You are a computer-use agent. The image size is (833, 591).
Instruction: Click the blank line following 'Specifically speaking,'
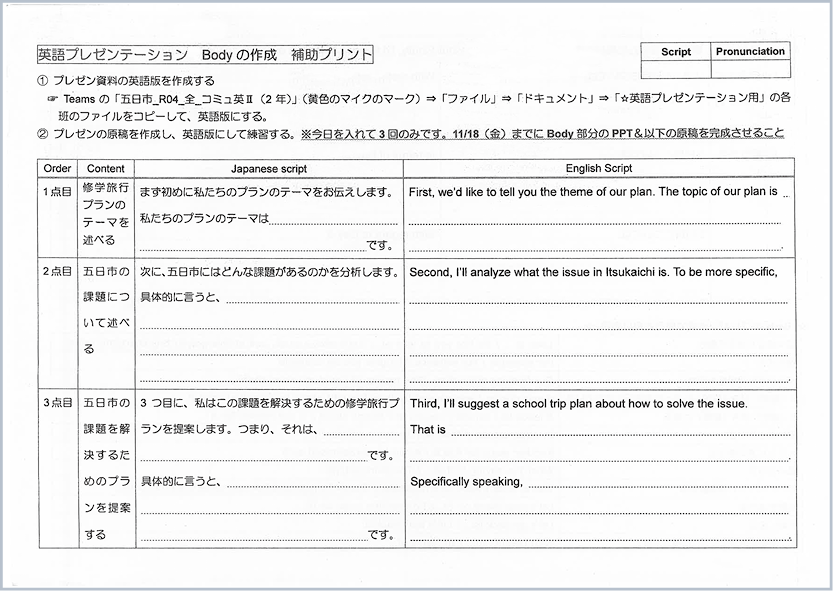[659, 486]
